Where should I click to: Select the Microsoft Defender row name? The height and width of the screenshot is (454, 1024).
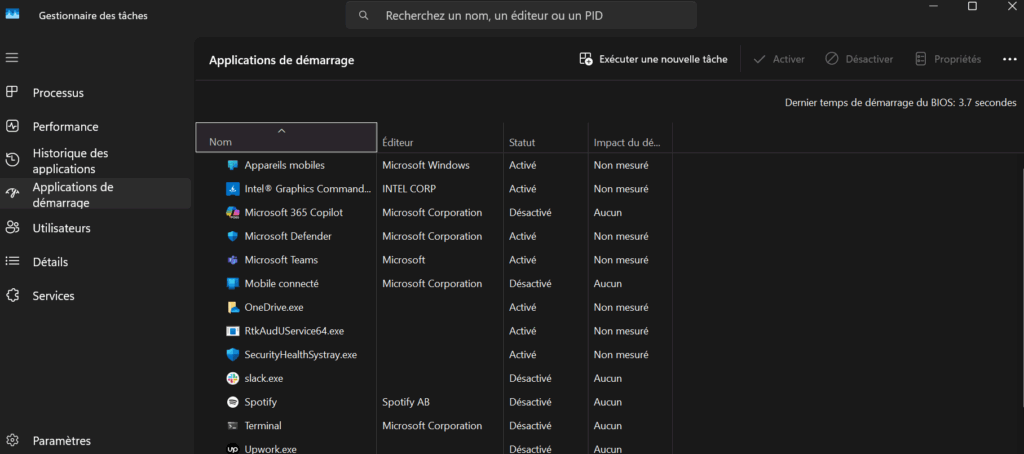[x=288, y=236]
